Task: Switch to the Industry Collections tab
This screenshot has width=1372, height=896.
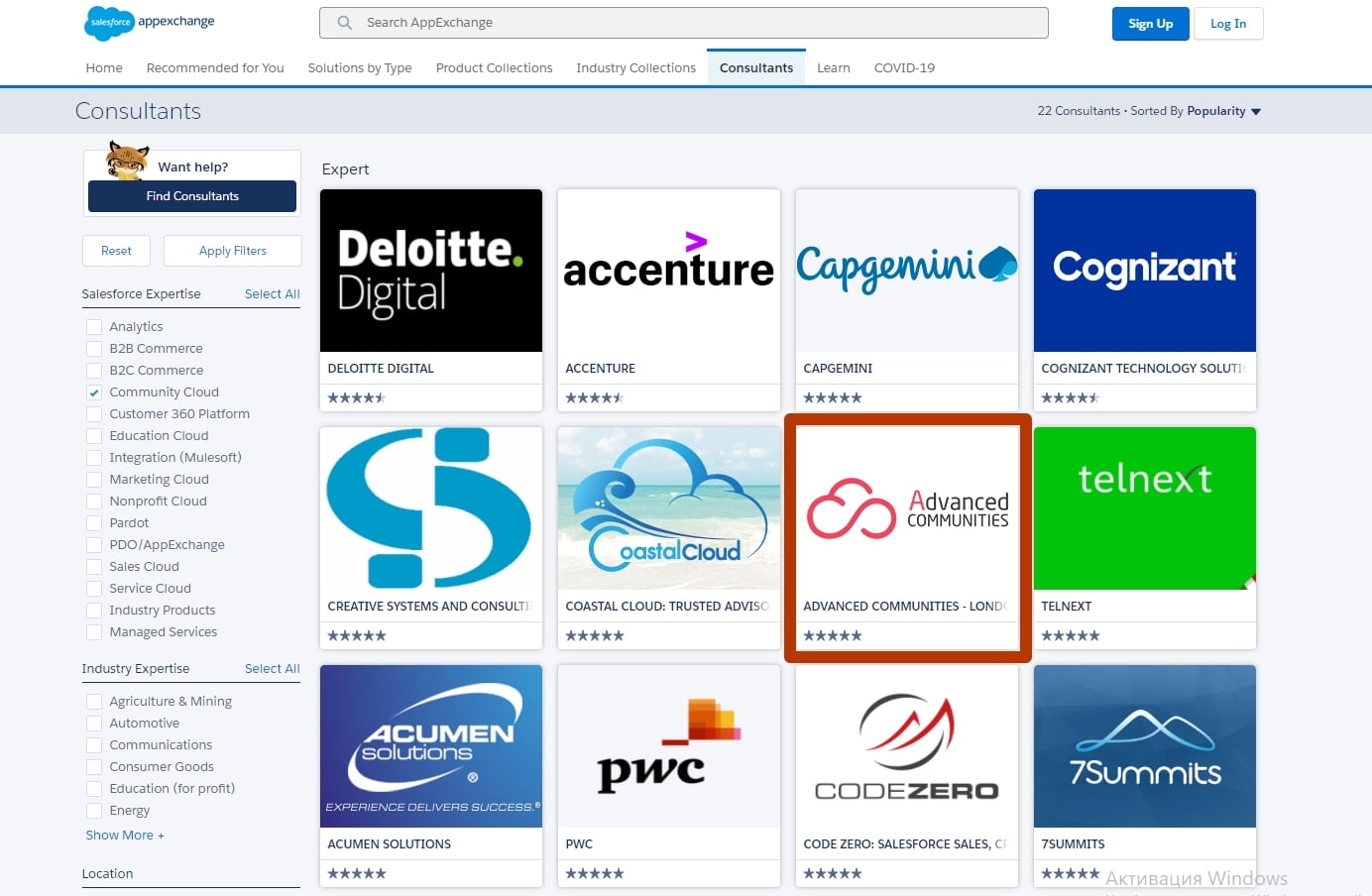Action: (x=635, y=67)
